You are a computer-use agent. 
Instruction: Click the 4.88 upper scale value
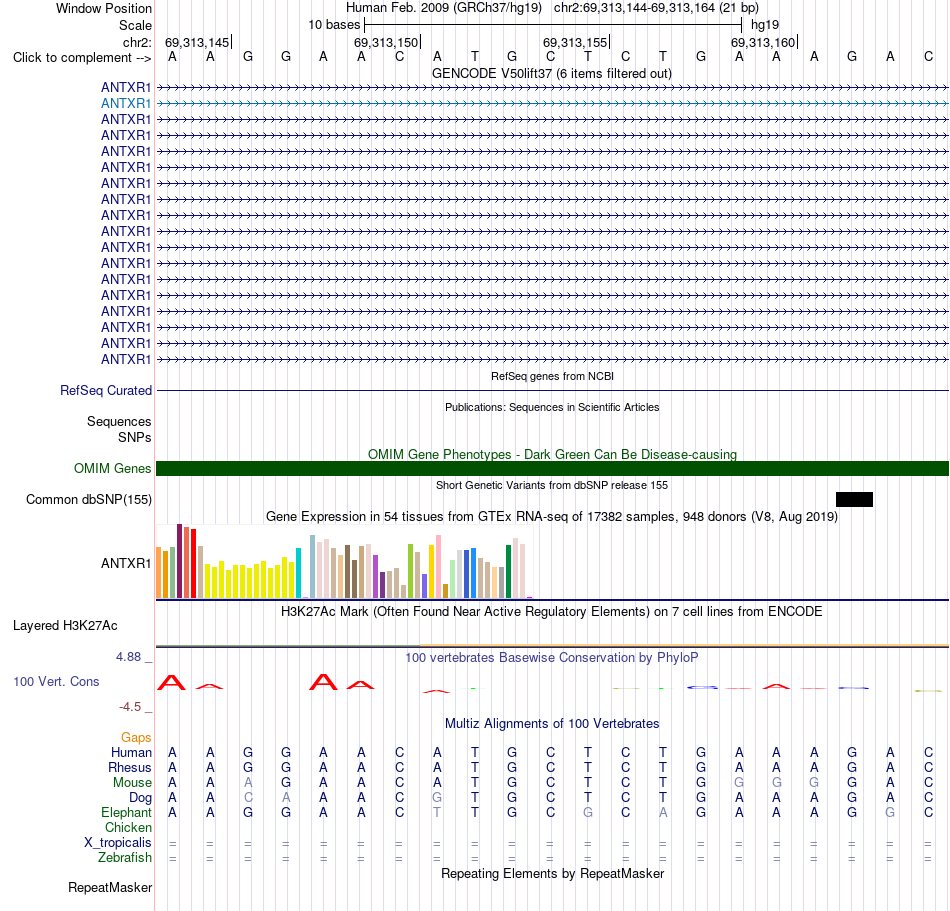tap(128, 657)
